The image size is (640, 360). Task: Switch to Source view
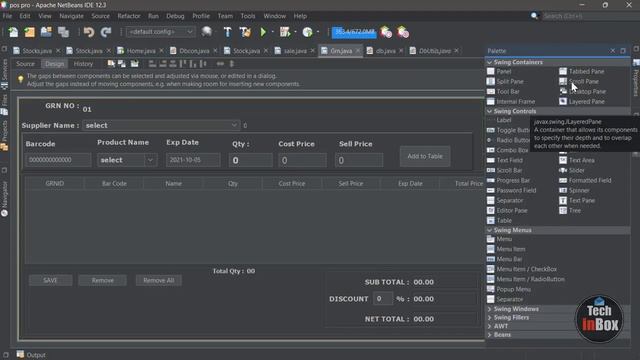tap(25, 64)
